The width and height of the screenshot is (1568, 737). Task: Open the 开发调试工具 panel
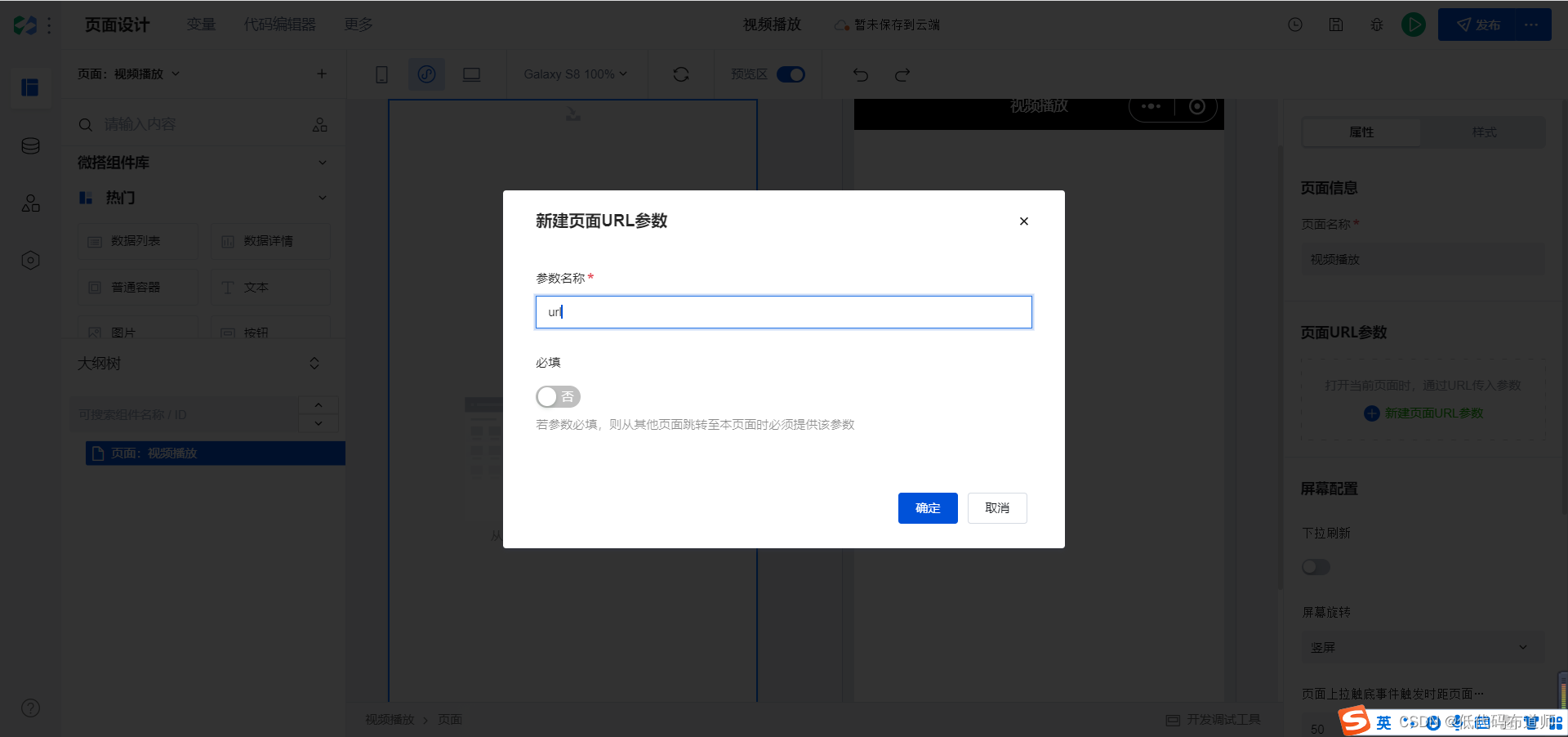click(x=1214, y=719)
